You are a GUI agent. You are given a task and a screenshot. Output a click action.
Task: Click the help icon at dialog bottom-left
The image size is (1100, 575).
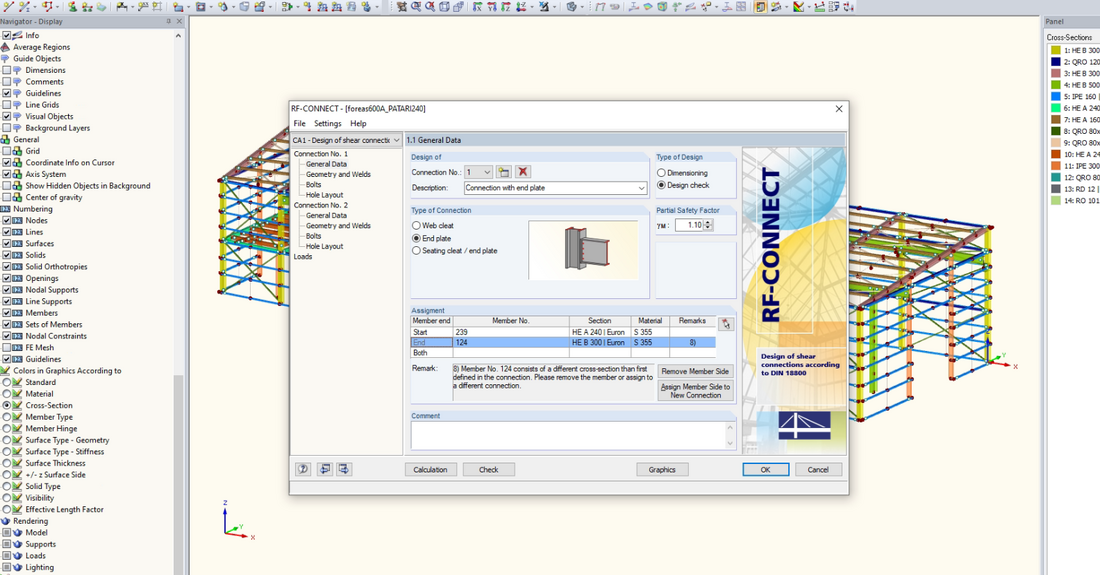[x=303, y=469]
